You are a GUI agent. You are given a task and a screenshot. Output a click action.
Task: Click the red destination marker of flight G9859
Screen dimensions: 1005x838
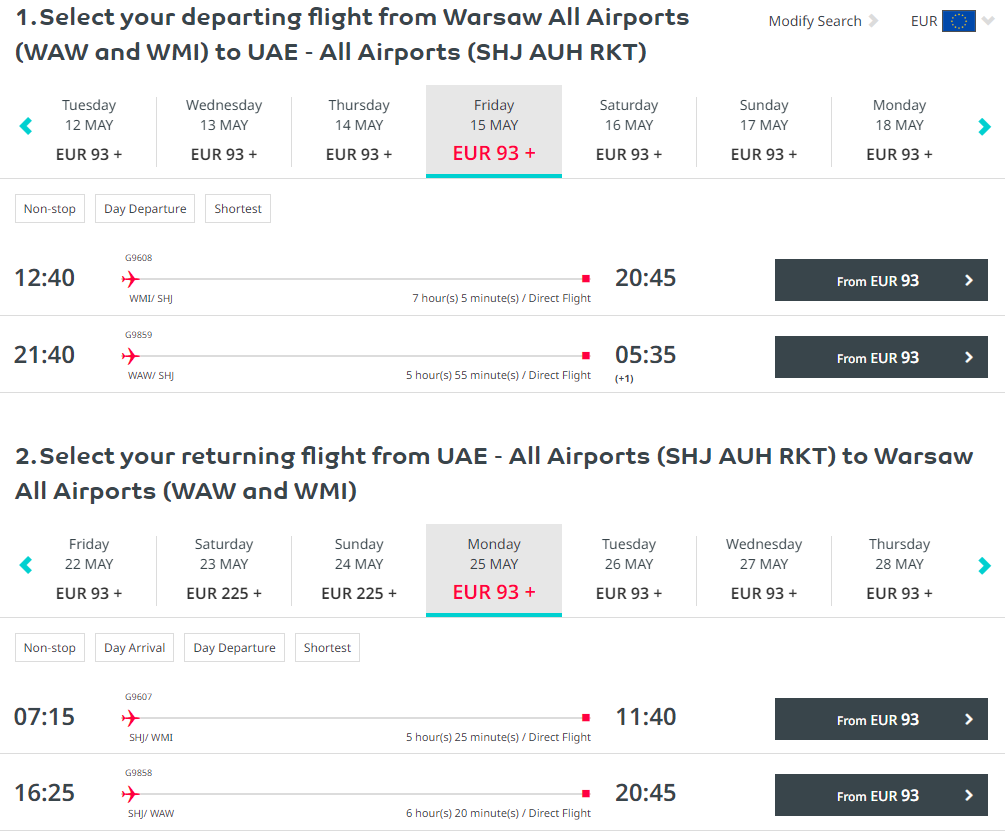pyautogui.click(x=586, y=355)
